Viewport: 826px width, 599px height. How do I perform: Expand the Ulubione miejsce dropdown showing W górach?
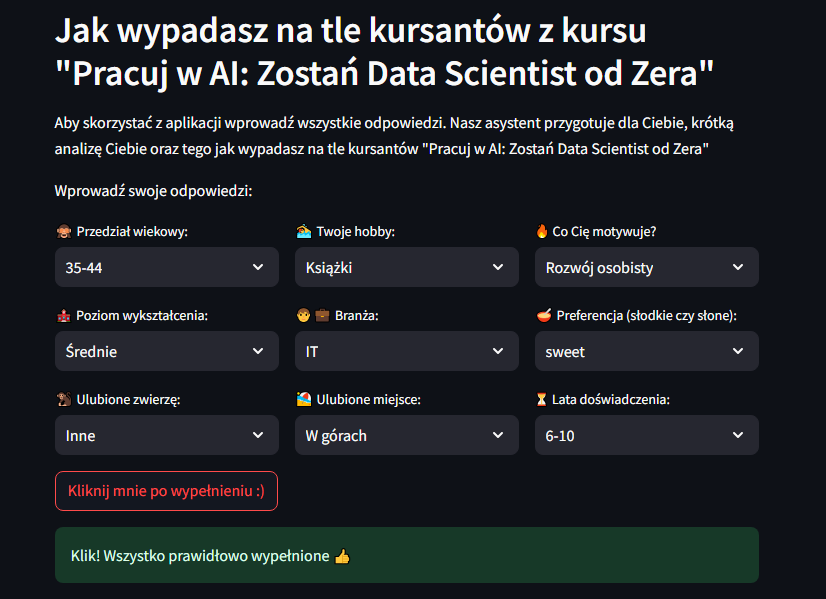tap(406, 434)
